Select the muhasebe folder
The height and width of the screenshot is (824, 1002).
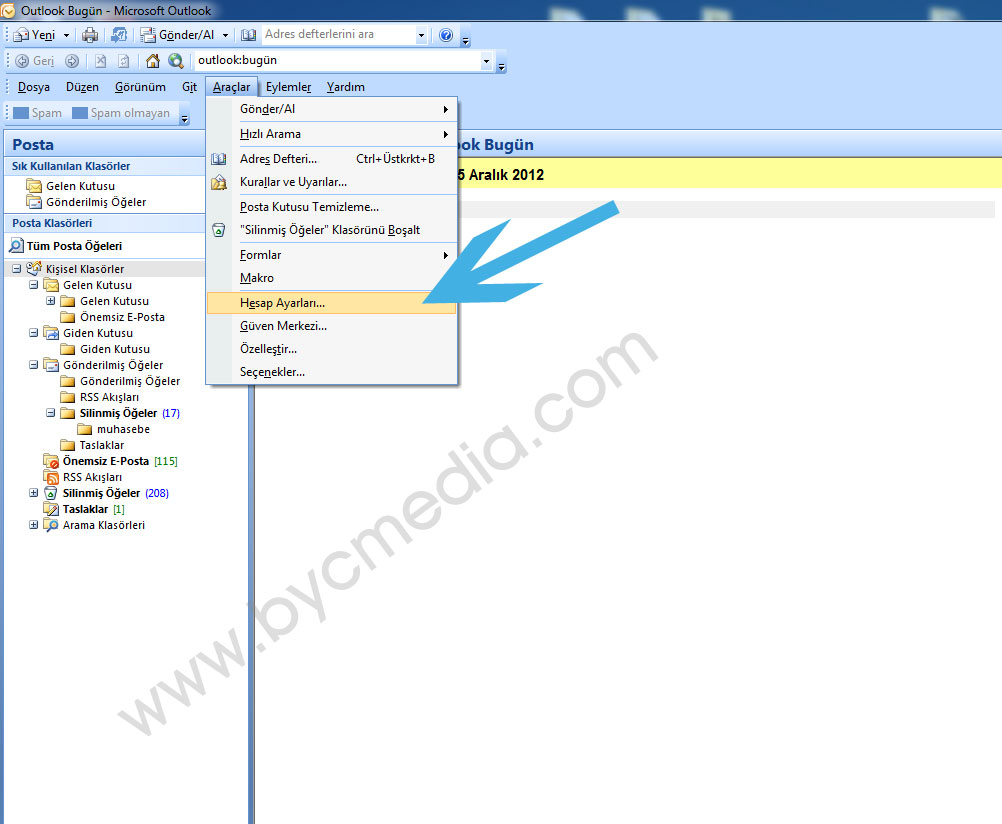114,429
